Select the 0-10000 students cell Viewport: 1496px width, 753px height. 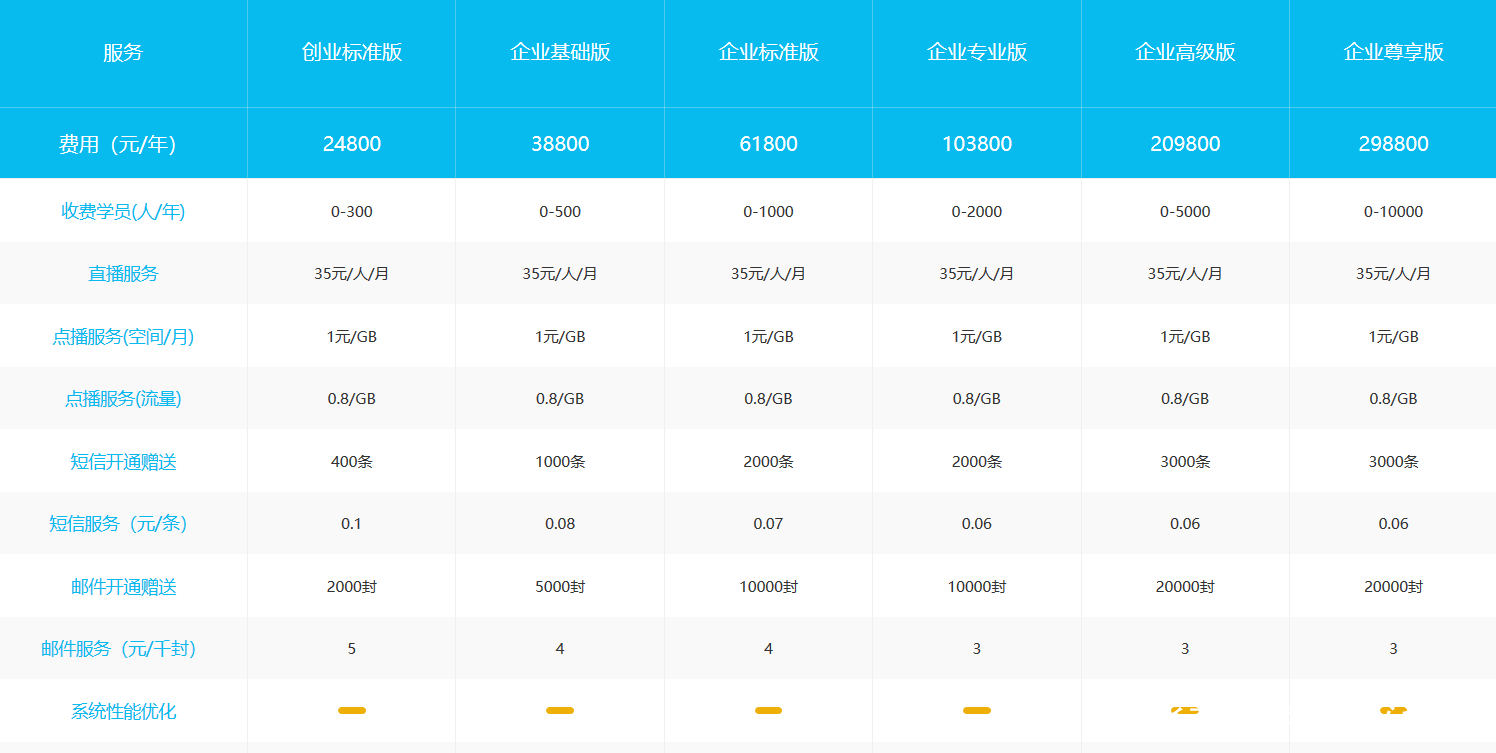click(x=1393, y=211)
